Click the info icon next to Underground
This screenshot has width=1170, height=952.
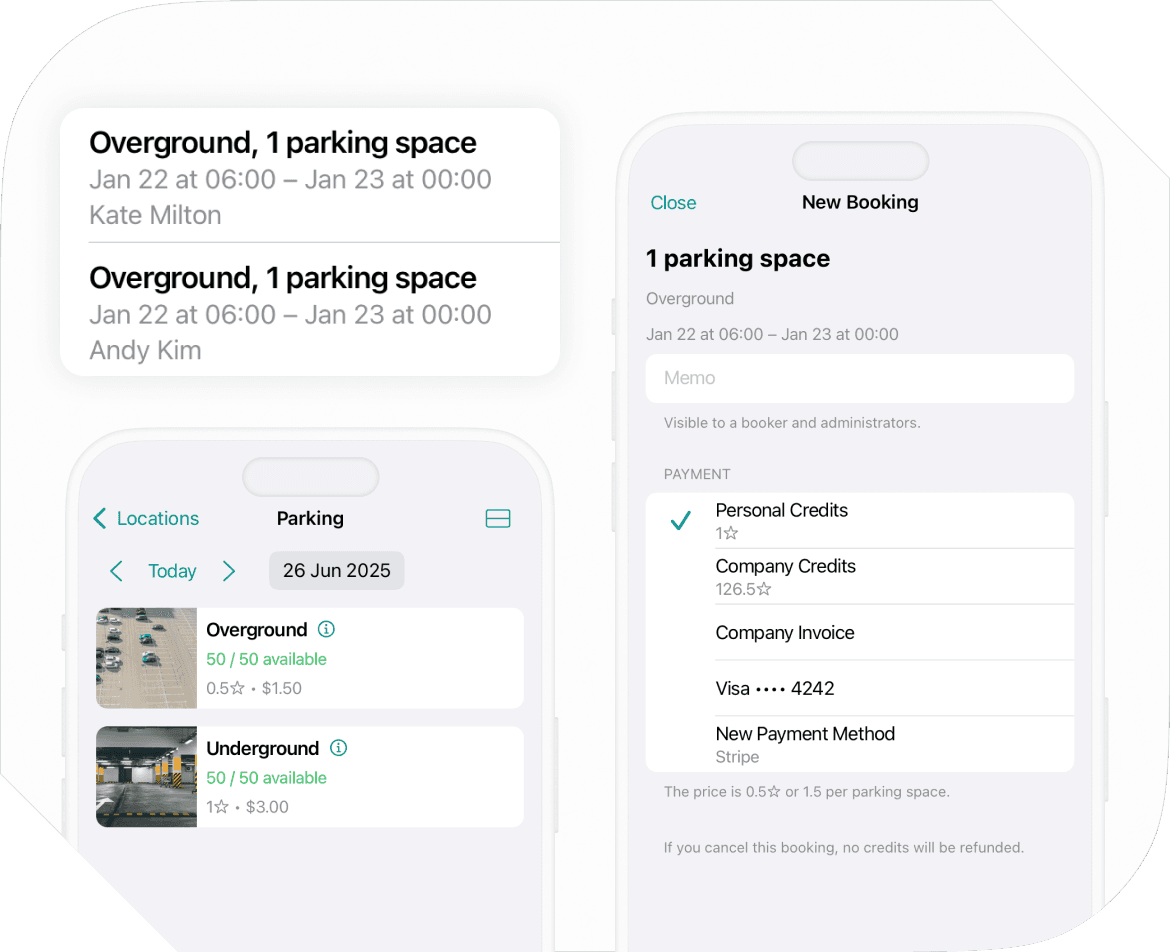click(x=338, y=748)
